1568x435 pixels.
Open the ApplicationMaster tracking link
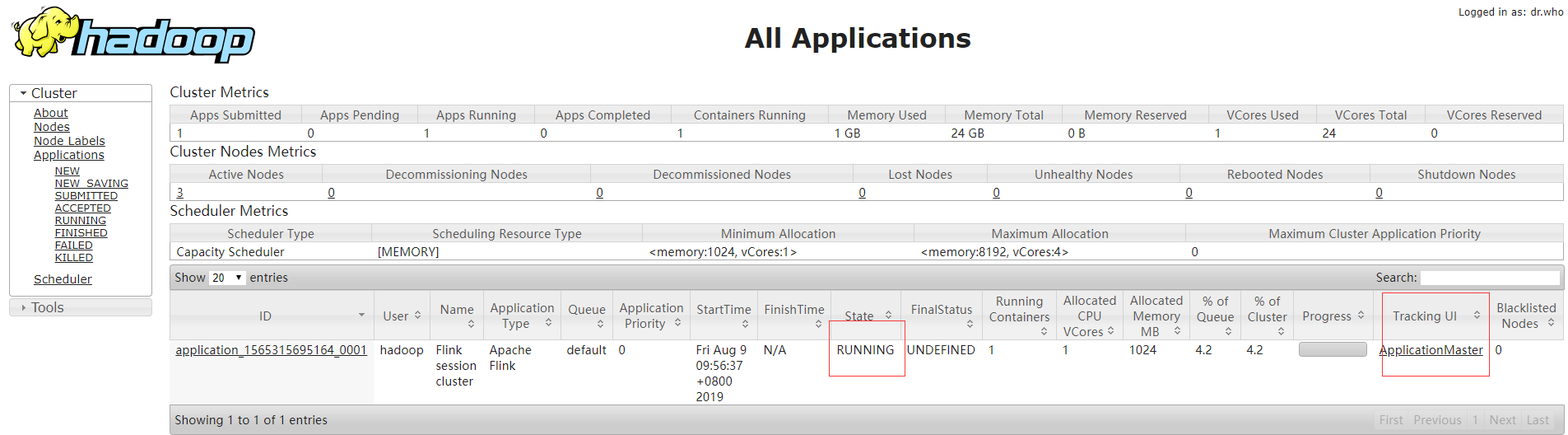[1431, 350]
